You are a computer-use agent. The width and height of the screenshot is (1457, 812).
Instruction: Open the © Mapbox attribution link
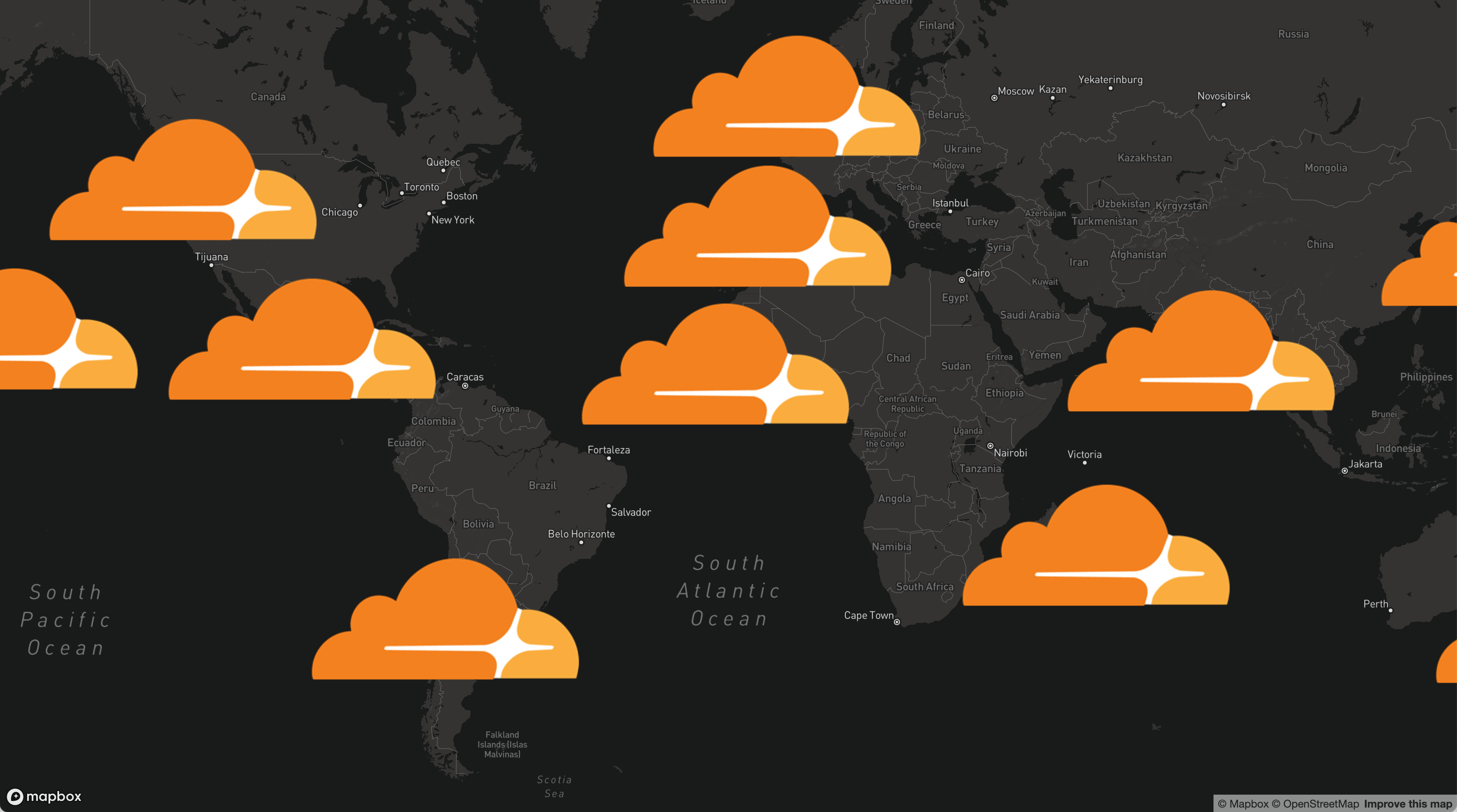[x=1243, y=804]
